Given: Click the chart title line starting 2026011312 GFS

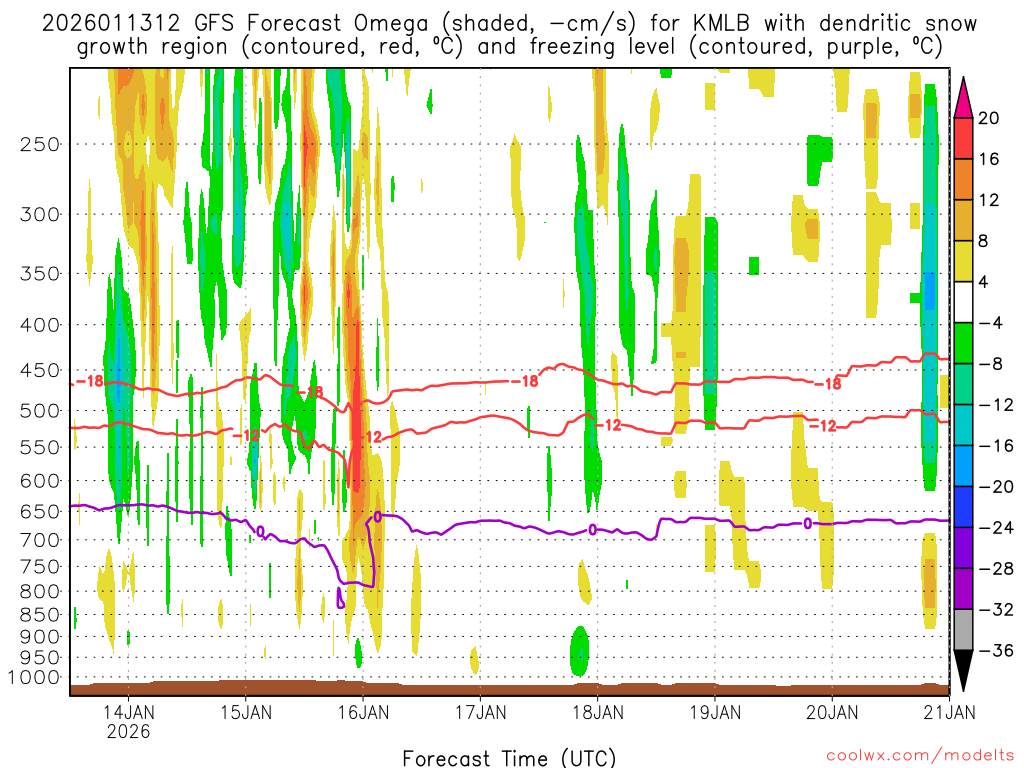Looking at the screenshot, I should point(509,23).
